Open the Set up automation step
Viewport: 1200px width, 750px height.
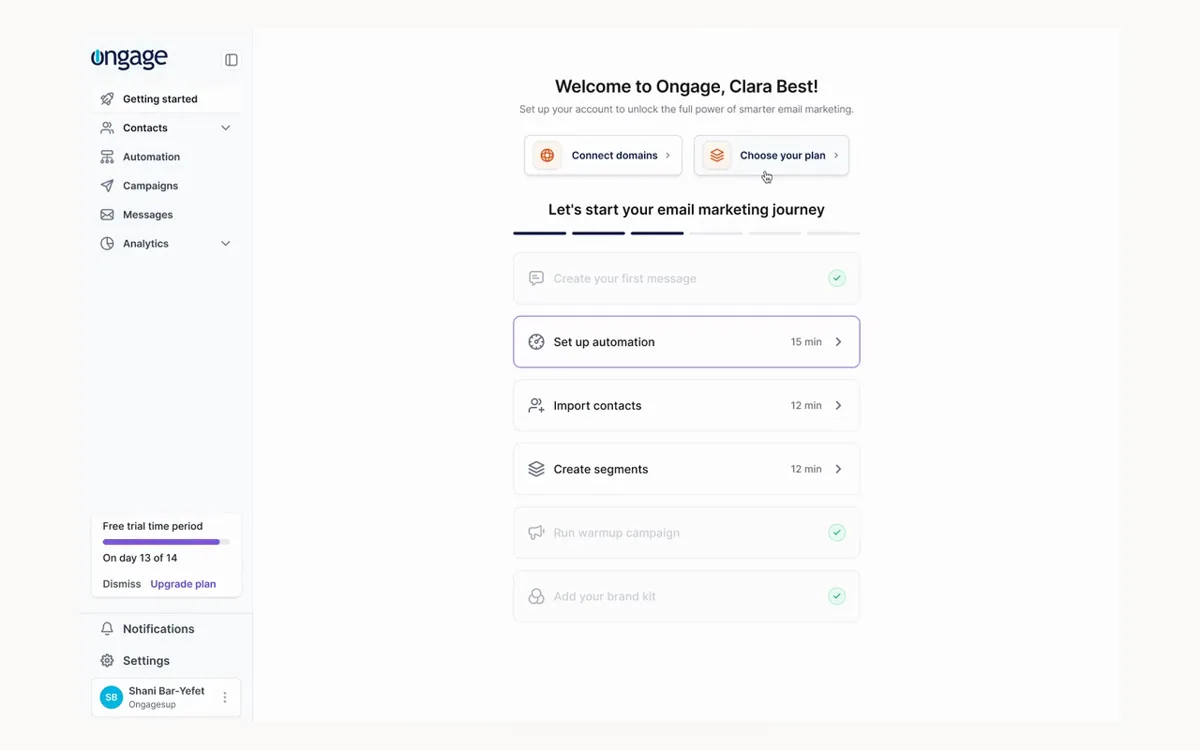point(686,342)
